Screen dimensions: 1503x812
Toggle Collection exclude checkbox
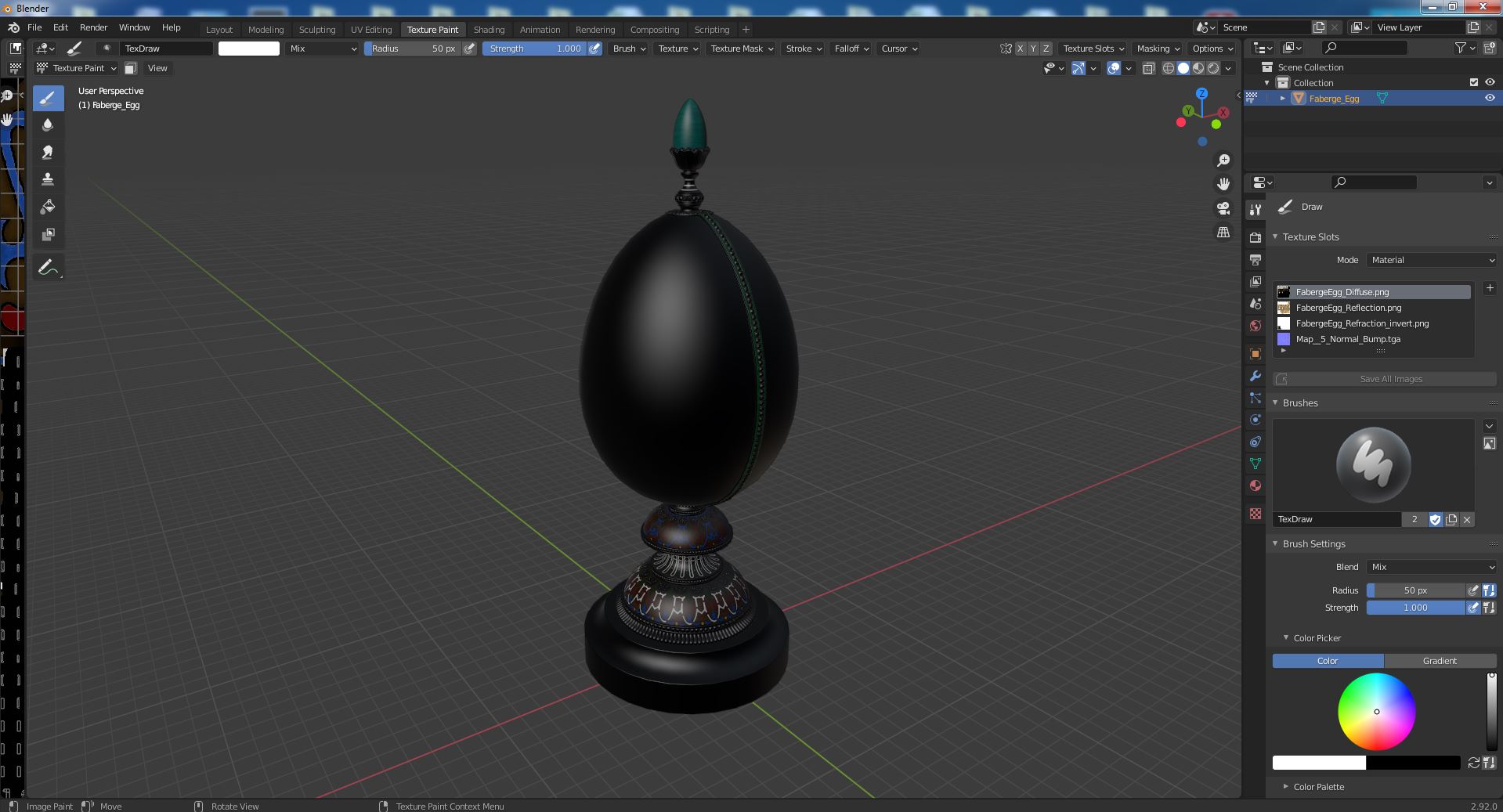point(1474,82)
